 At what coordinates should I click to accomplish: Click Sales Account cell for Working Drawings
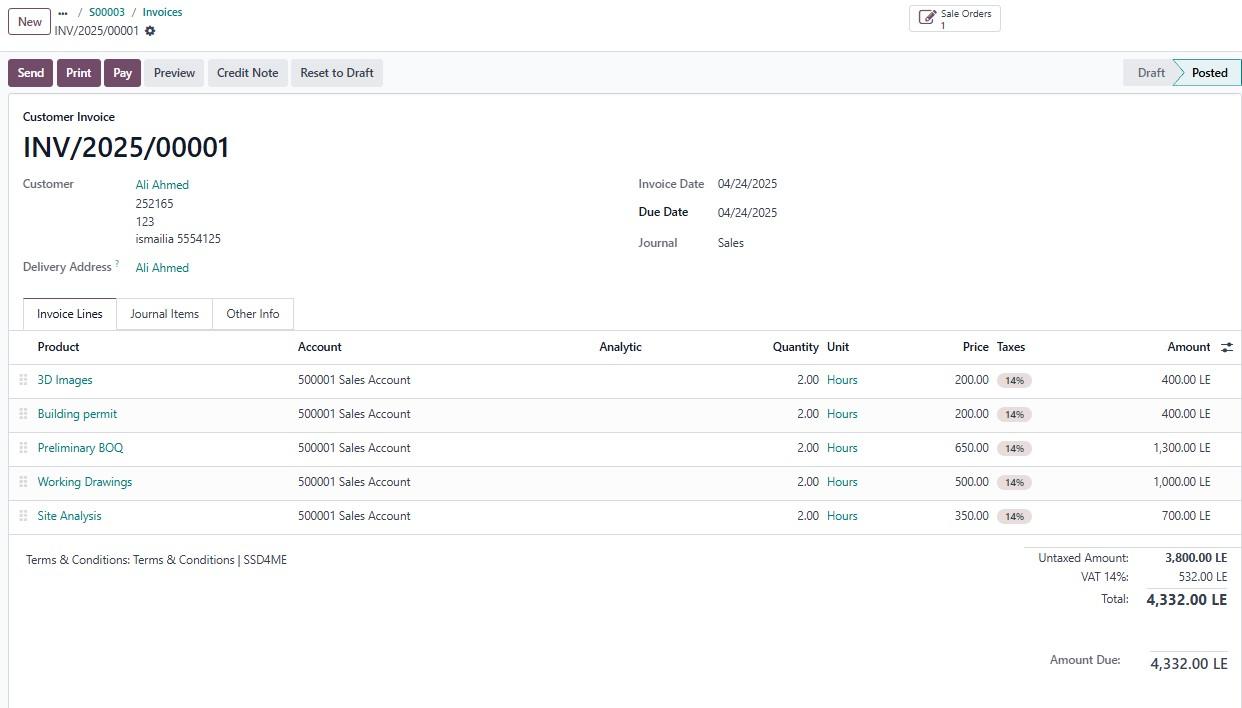[354, 482]
